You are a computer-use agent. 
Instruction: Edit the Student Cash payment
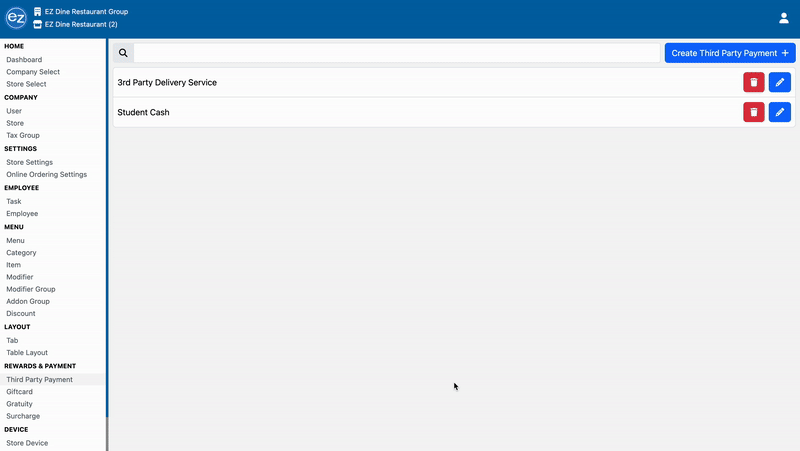780,112
